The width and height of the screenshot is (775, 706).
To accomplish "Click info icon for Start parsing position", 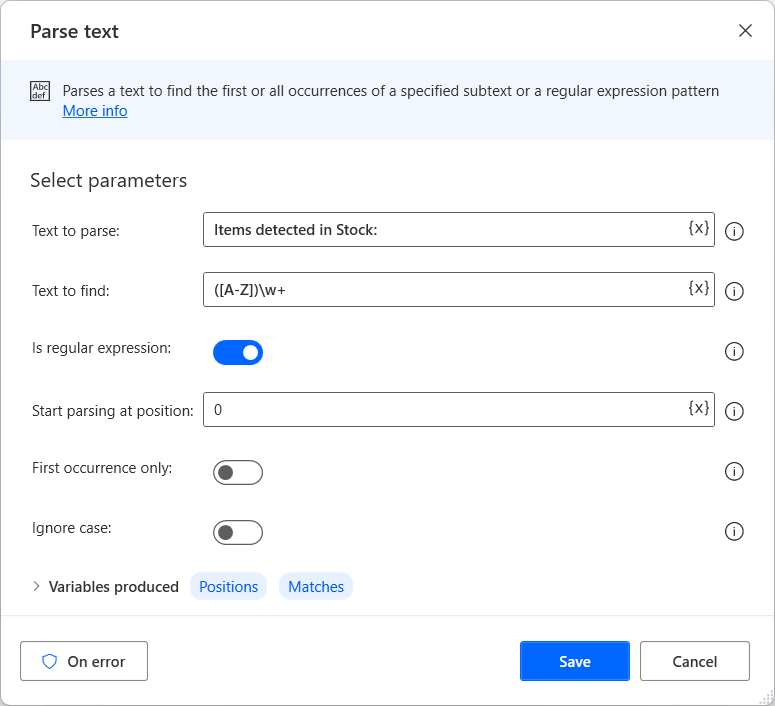I will click(734, 411).
